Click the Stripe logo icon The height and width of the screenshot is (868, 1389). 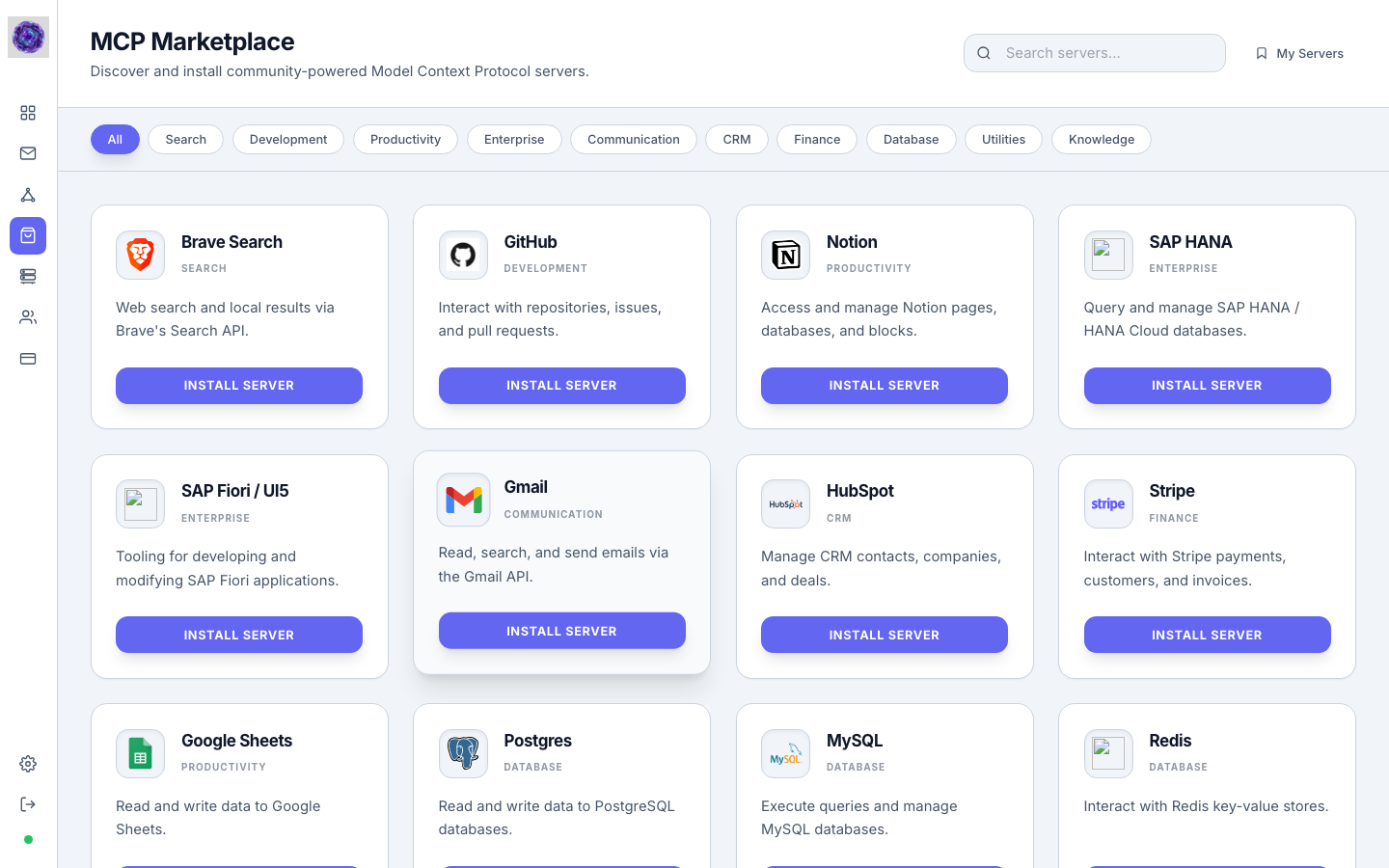coord(1108,504)
